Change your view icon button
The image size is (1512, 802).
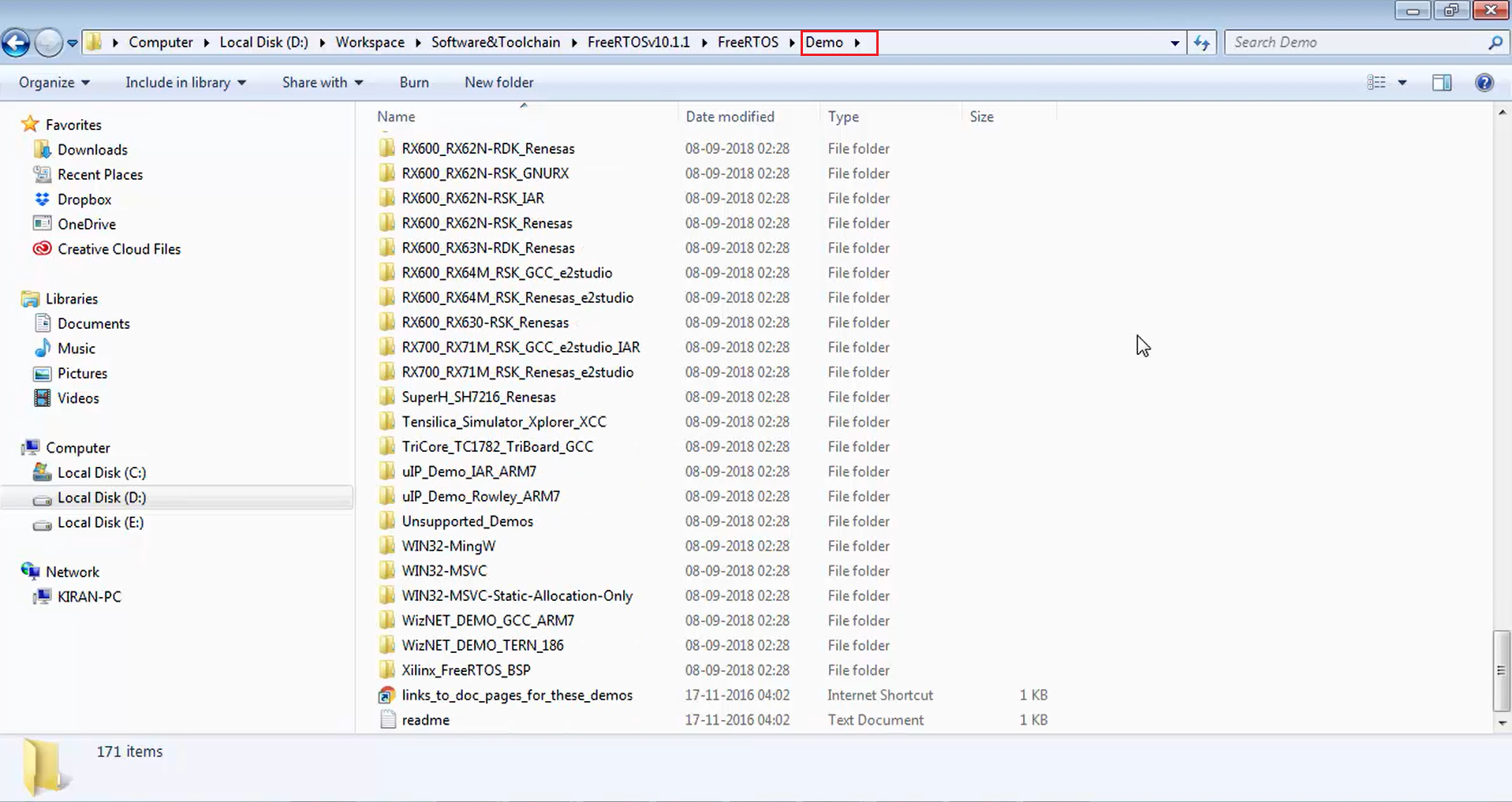click(x=1376, y=83)
